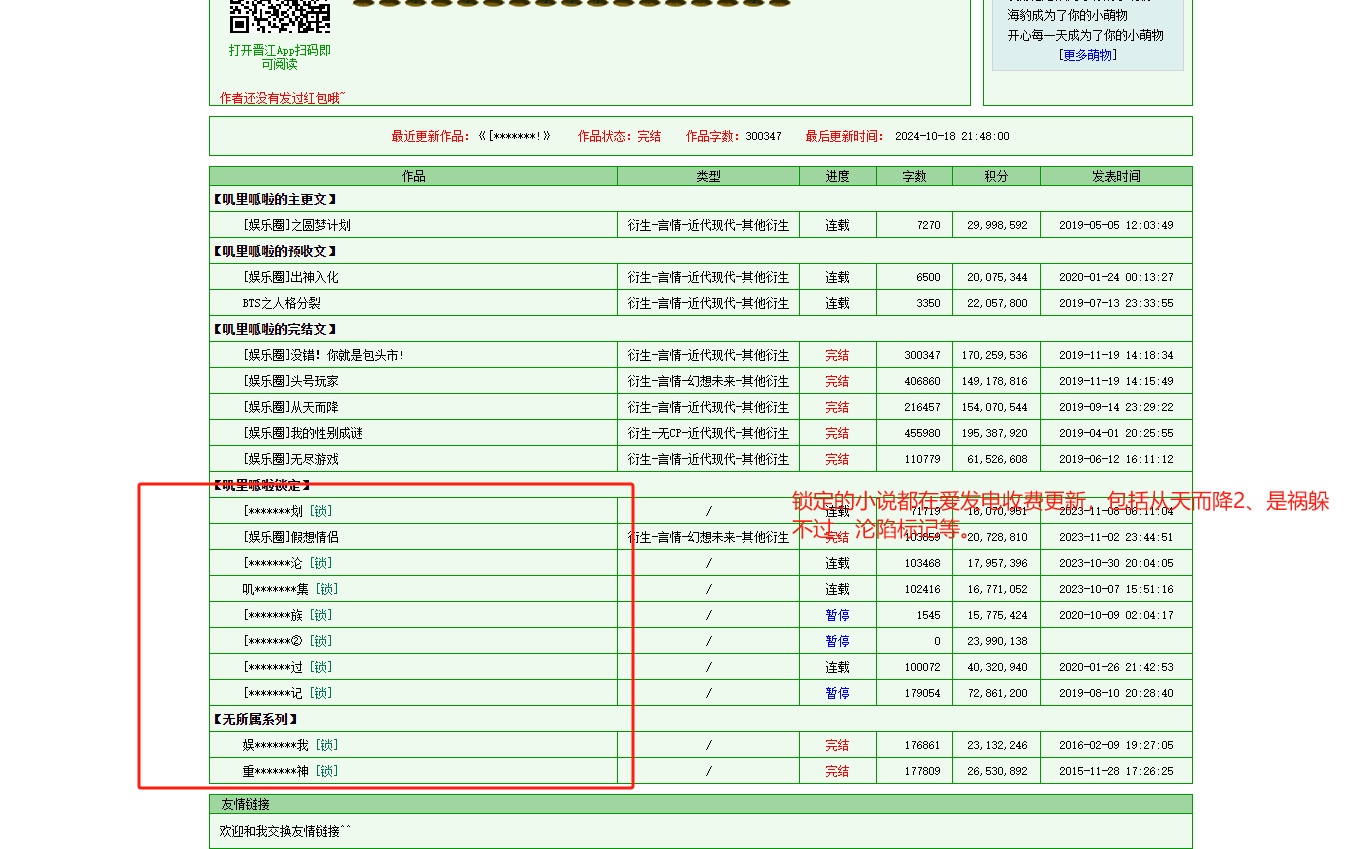
Task: Click 连载 status in 之圆梦计划 row
Action: 837,225
